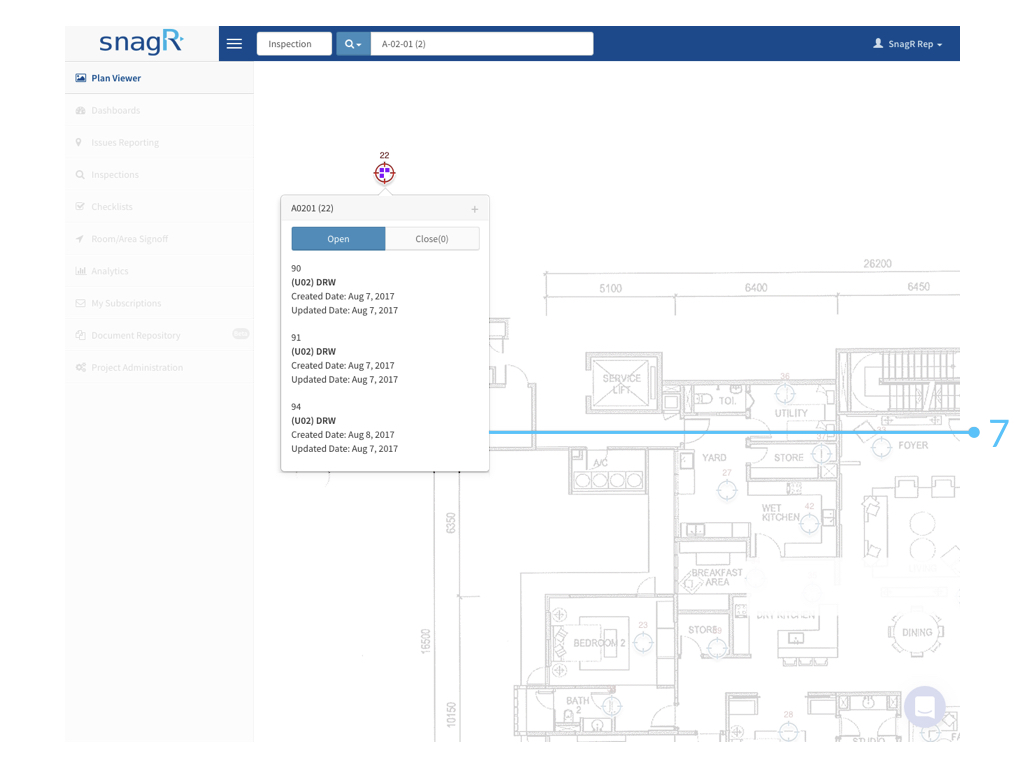Image resolution: width=1024 pixels, height=768 pixels.
Task: Click the Issues Reporting pin icon
Action: tap(79, 142)
